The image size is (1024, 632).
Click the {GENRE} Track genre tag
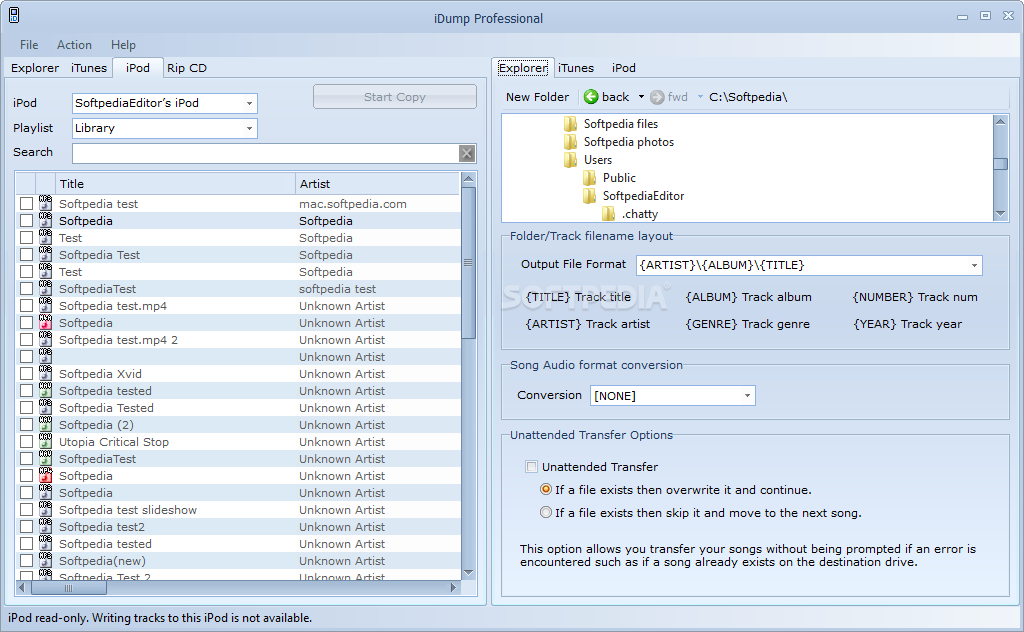[747, 324]
